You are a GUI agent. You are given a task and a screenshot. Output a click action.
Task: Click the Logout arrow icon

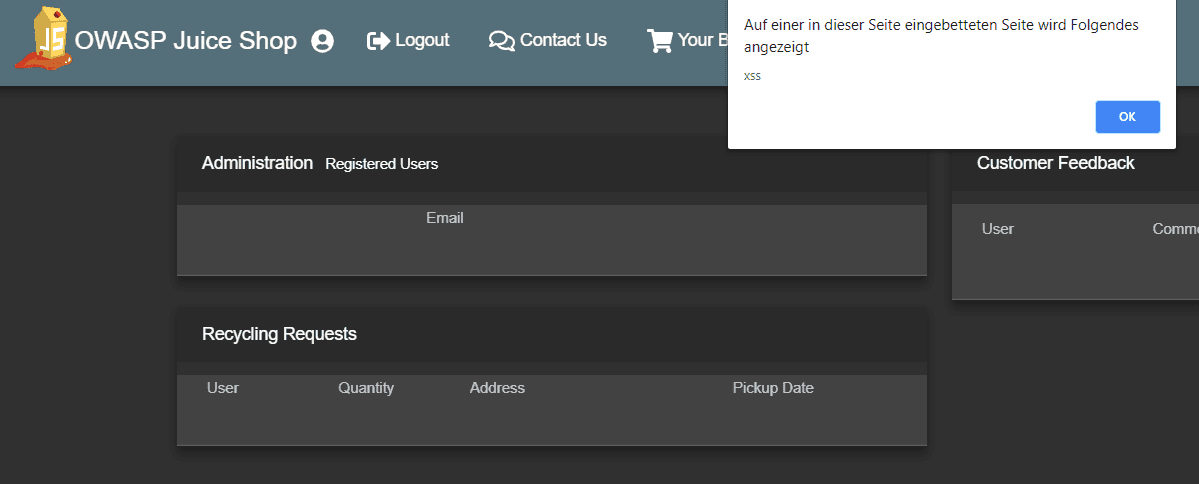coord(379,41)
